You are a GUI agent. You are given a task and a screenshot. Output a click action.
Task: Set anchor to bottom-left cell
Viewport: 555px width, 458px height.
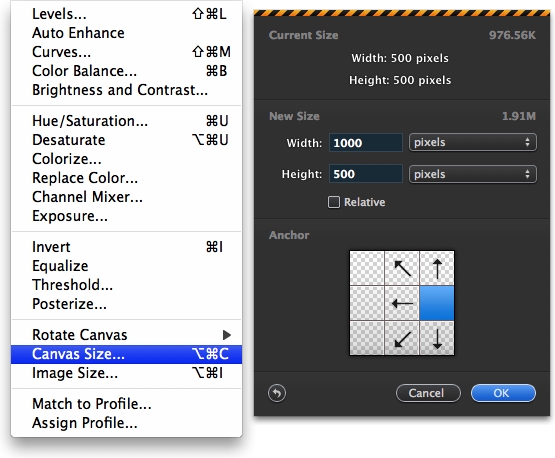(x=367, y=338)
